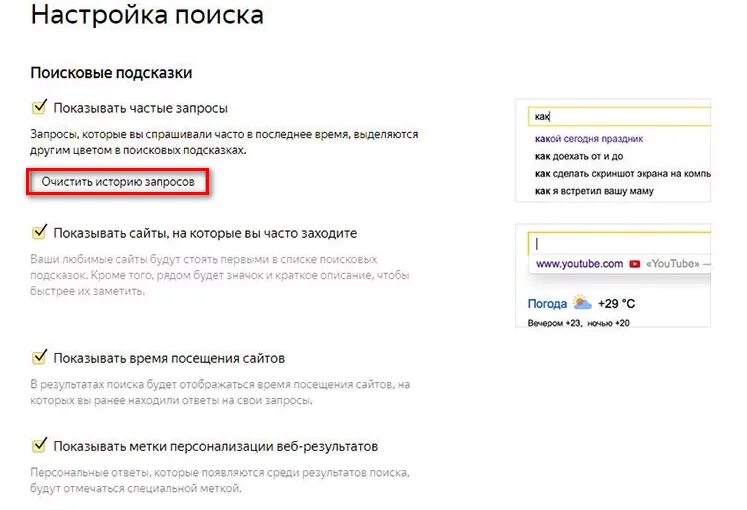Select the suggestion "какой сегодня праздник"
This screenshot has height=510, width=747.
point(589,139)
